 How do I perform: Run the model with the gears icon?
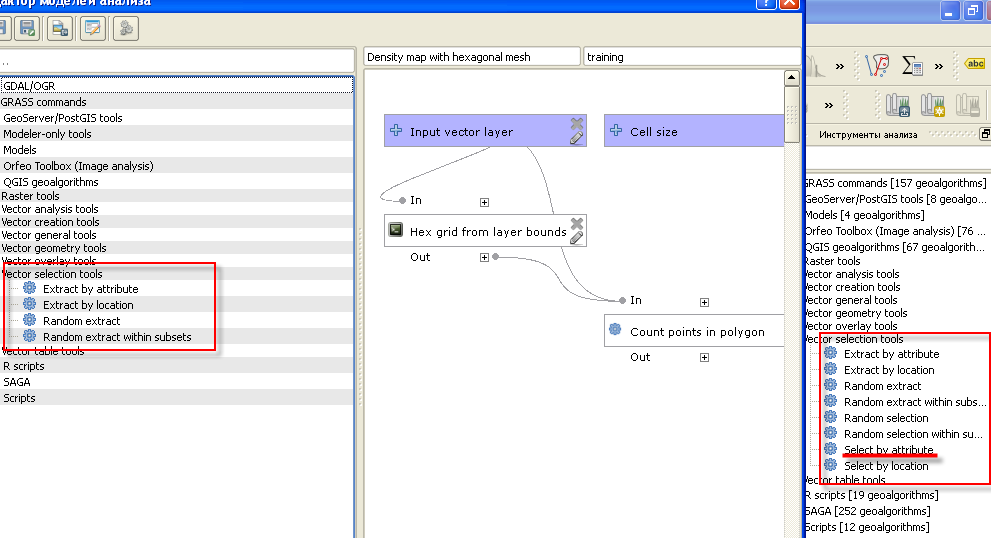[126, 28]
